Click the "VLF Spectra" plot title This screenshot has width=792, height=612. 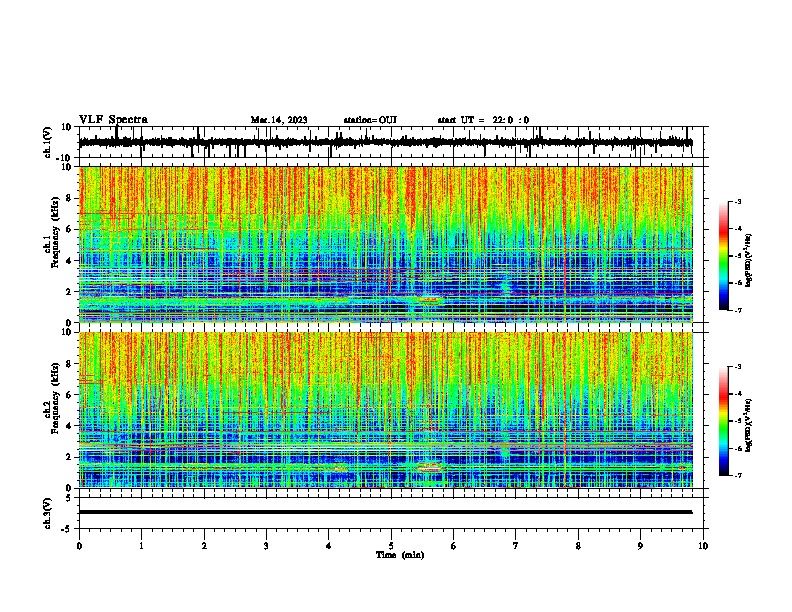pyautogui.click(x=113, y=120)
